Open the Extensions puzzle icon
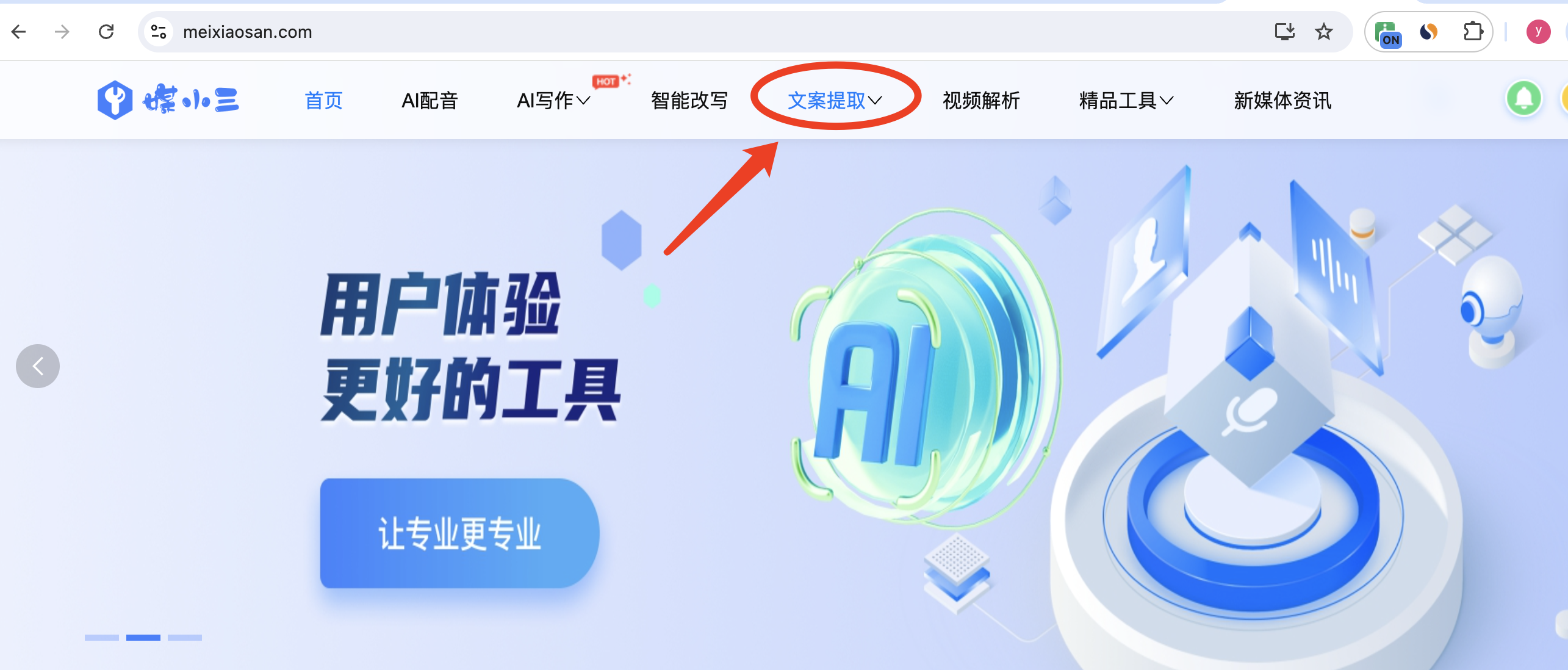The image size is (1568, 670). coord(1473,32)
